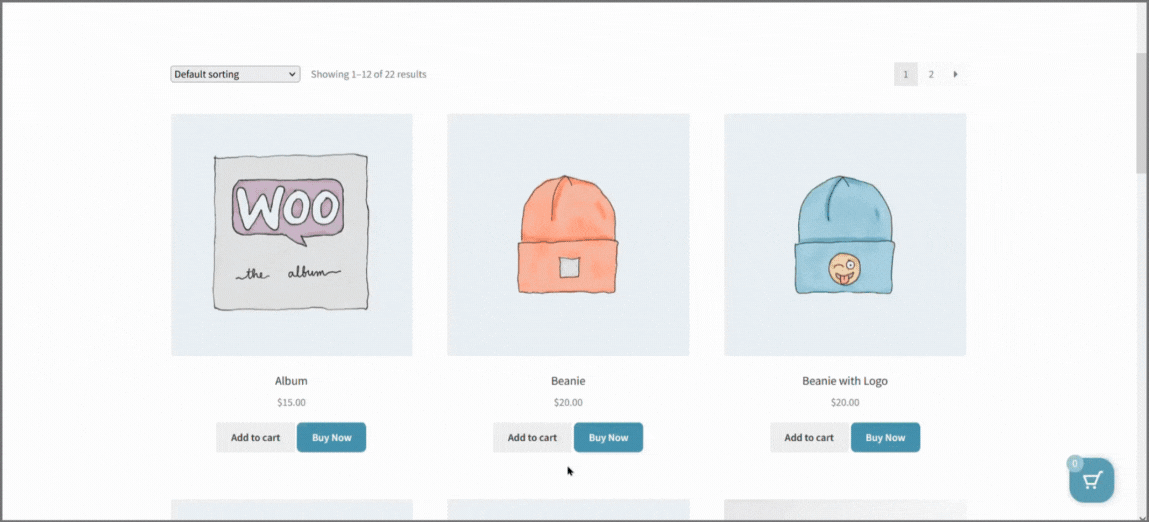The height and width of the screenshot is (522, 1149).
Task: Open the Default sorting dropdown
Action: tap(235, 74)
